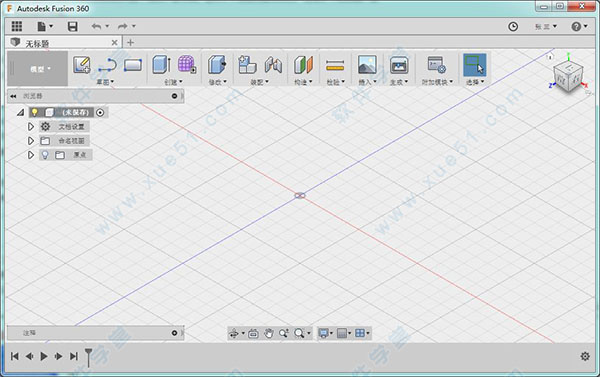Viewport: 600px width, 377px height.
Task: Activate the (未保存) component radio button
Action: pos(100,113)
